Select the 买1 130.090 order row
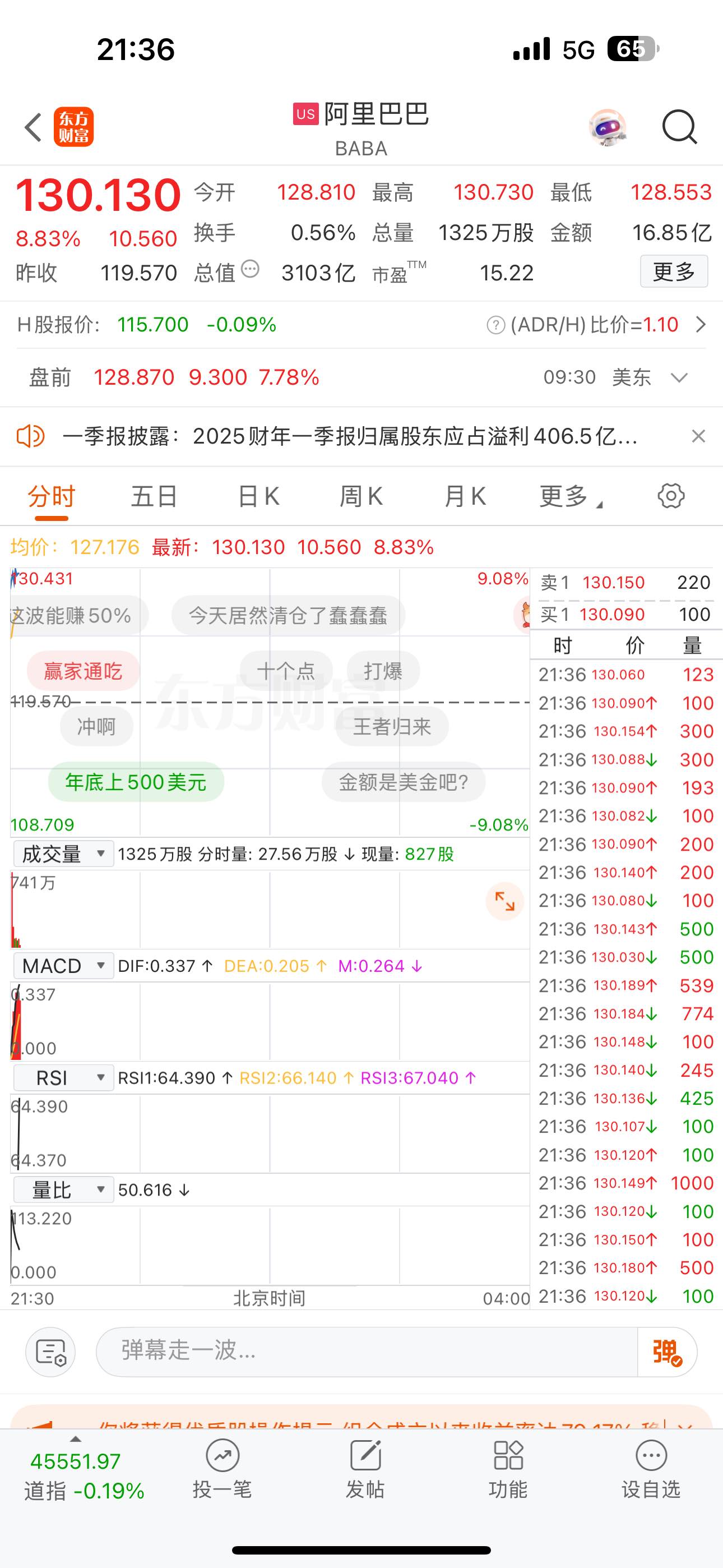 [625, 615]
